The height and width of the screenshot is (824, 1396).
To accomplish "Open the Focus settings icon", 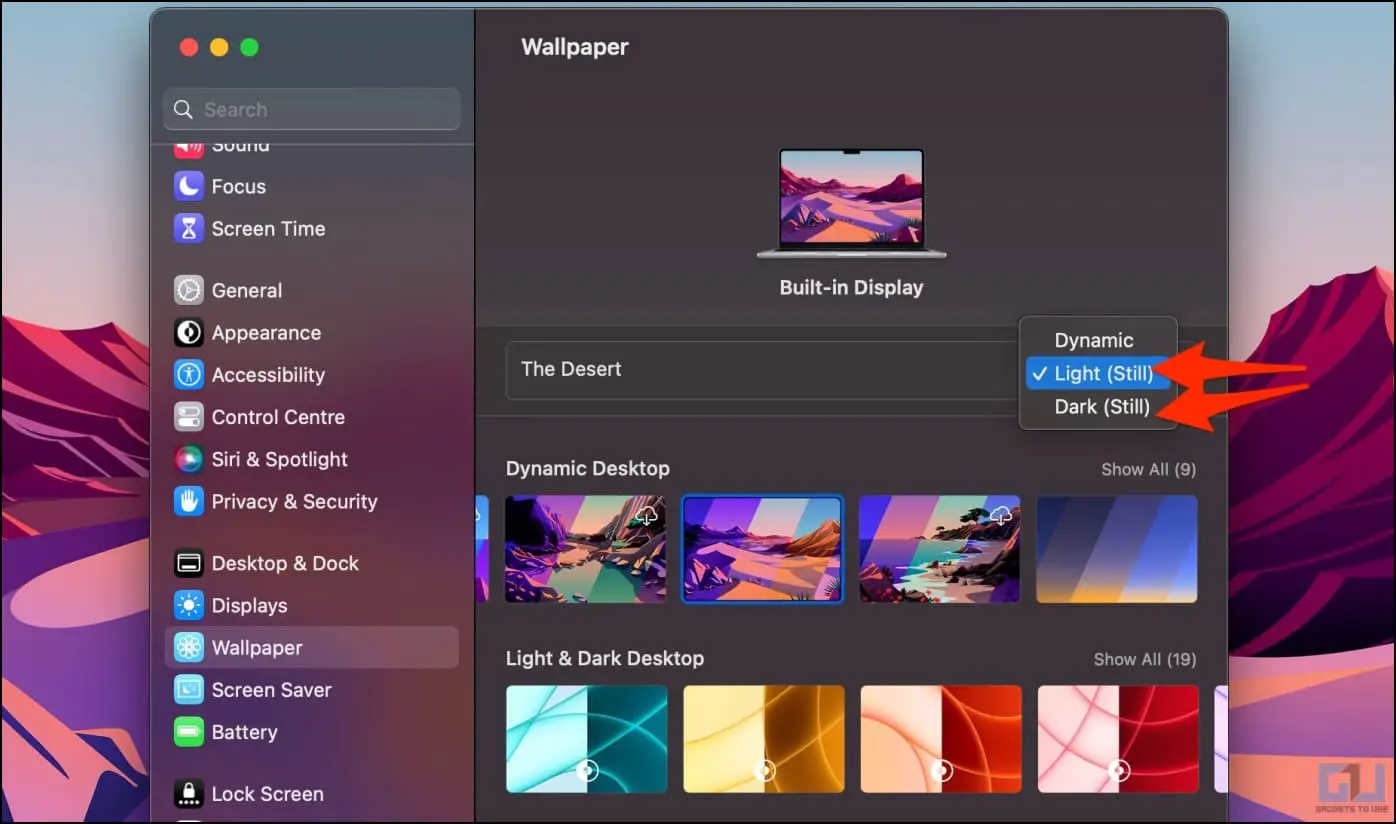I will pyautogui.click(x=189, y=186).
